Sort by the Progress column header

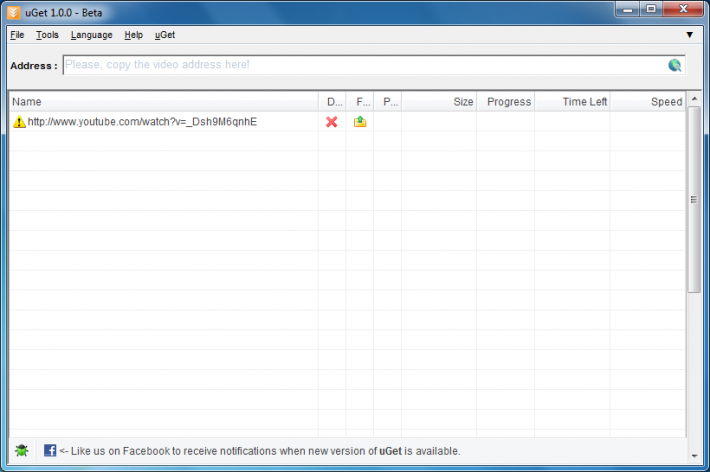point(505,101)
